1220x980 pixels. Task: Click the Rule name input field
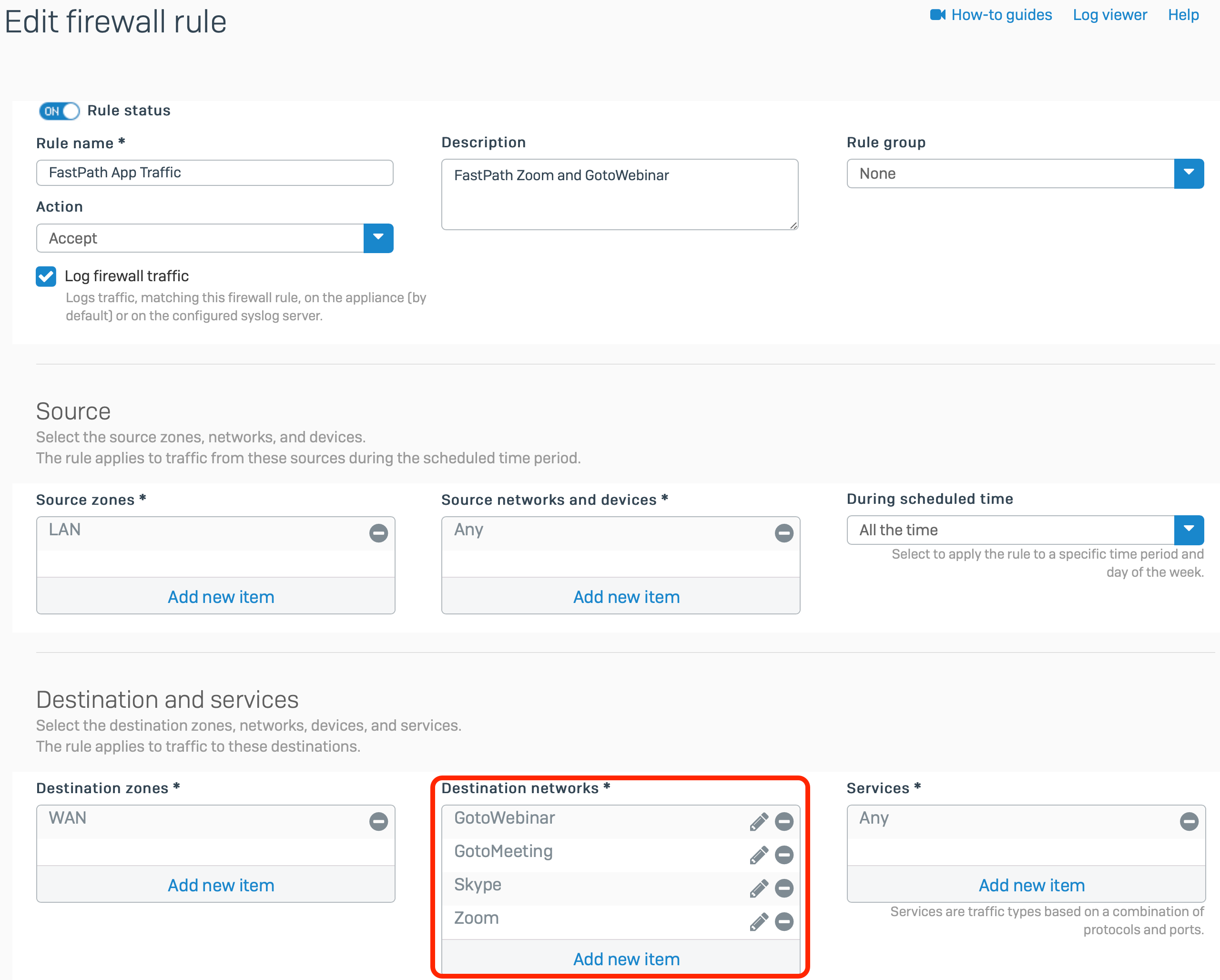pyautogui.click(x=214, y=173)
